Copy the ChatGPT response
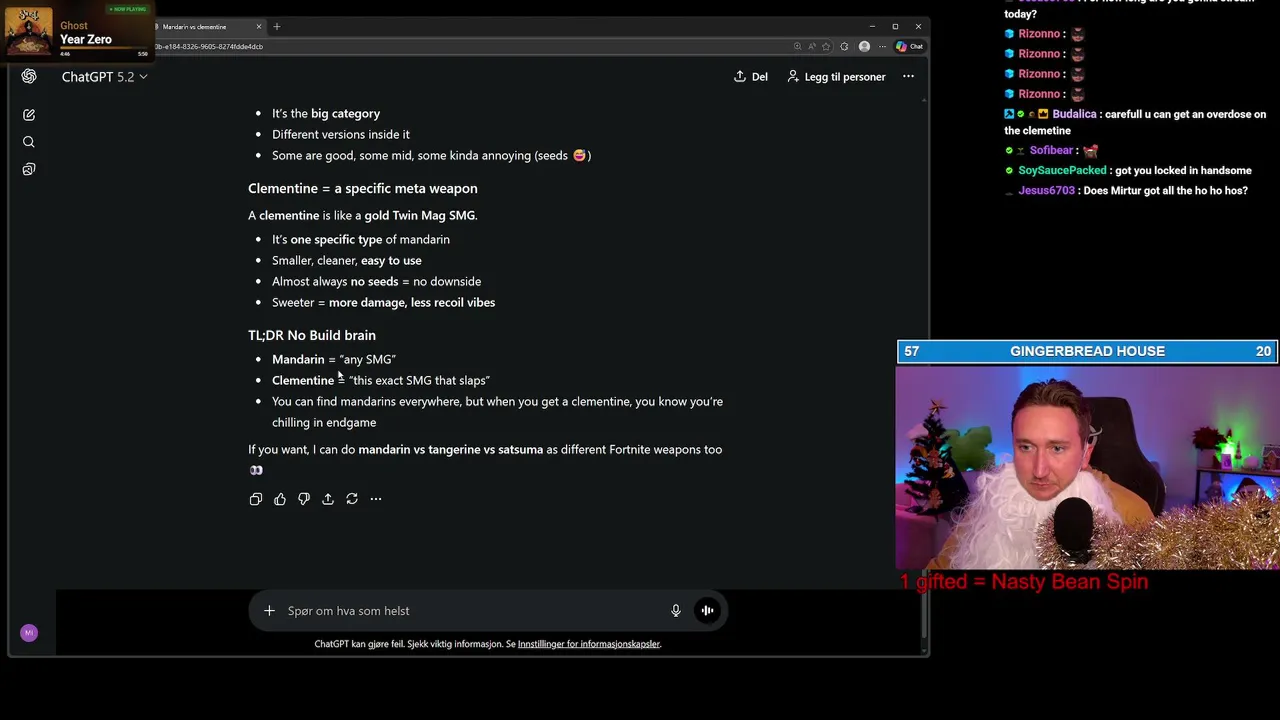This screenshot has height=720, width=1280. click(256, 499)
